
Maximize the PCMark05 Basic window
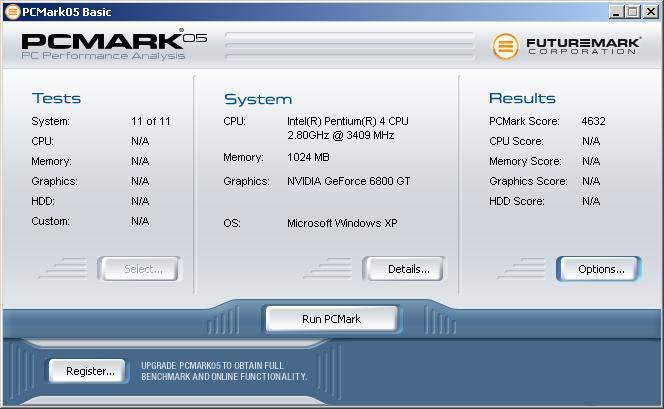pyautogui.click(x=633, y=11)
